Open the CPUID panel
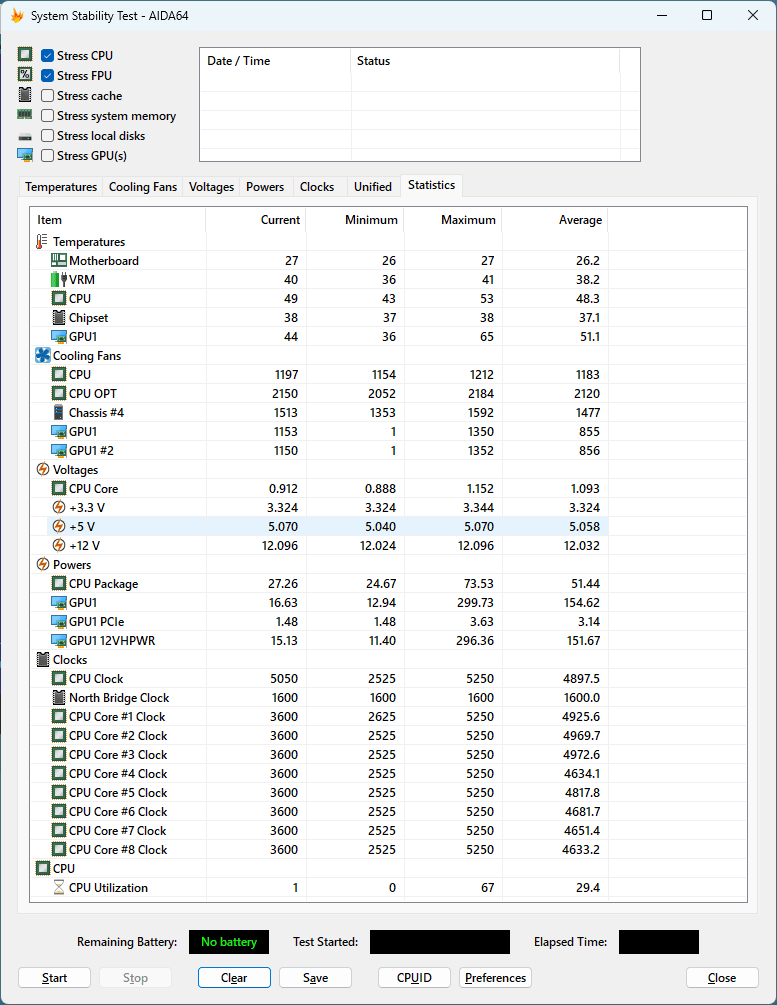777x1005 pixels. (414, 977)
